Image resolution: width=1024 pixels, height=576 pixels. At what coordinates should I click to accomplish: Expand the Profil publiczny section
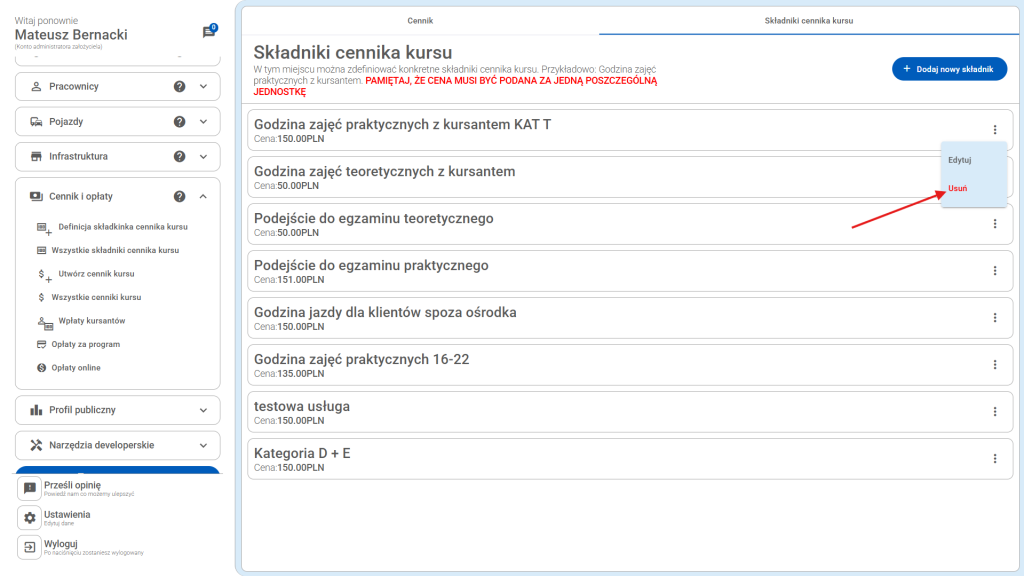point(203,410)
